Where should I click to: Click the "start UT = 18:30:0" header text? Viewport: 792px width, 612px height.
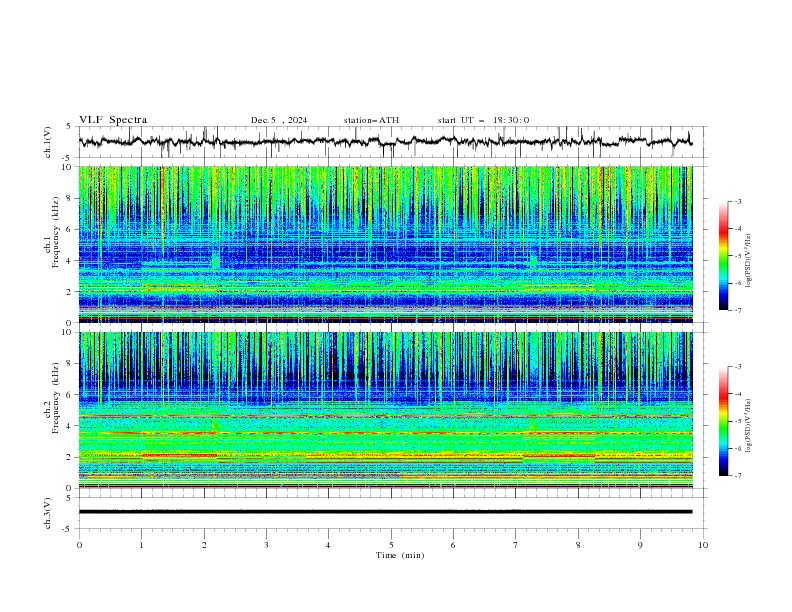483,120
